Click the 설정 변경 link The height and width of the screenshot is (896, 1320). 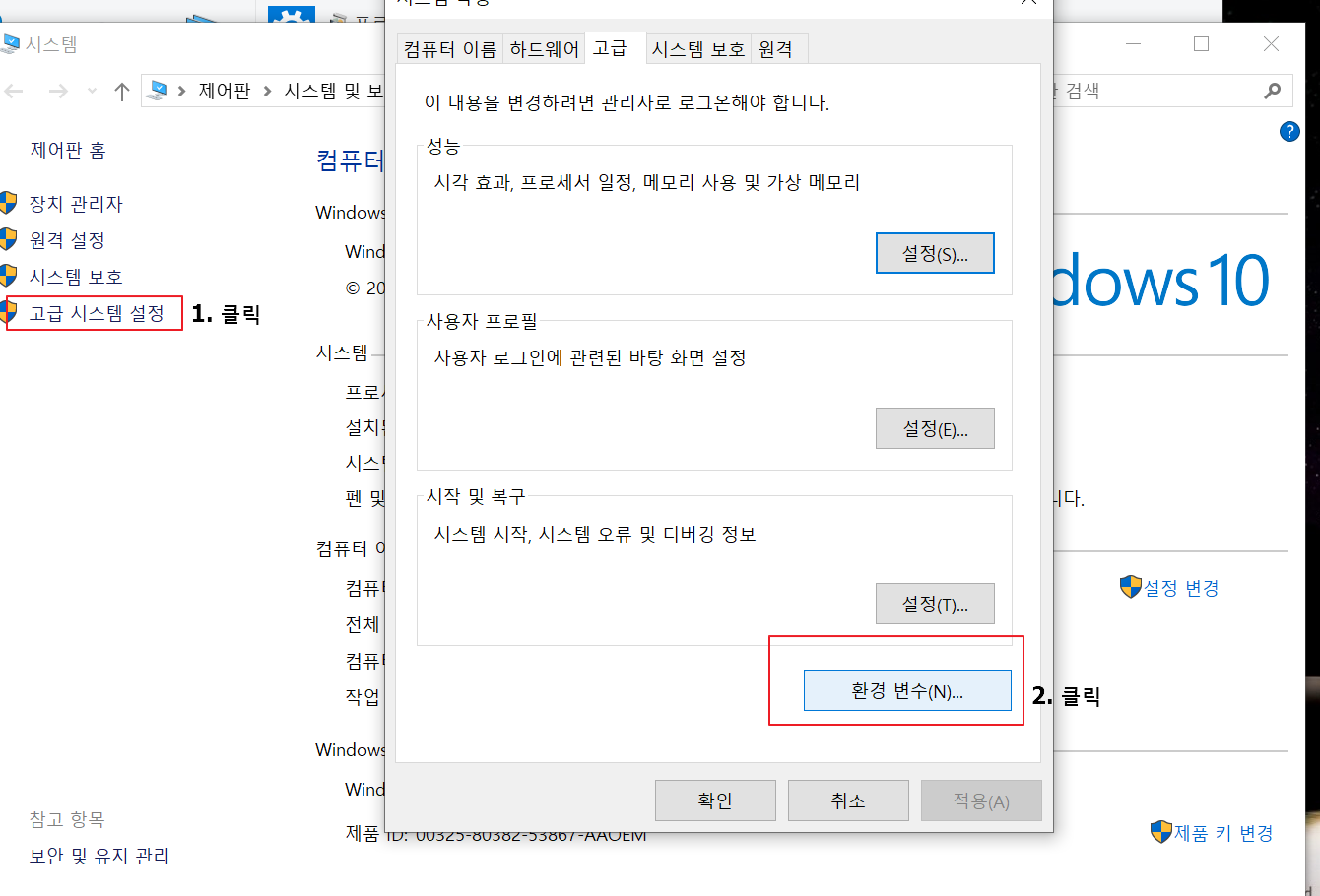(x=1181, y=588)
